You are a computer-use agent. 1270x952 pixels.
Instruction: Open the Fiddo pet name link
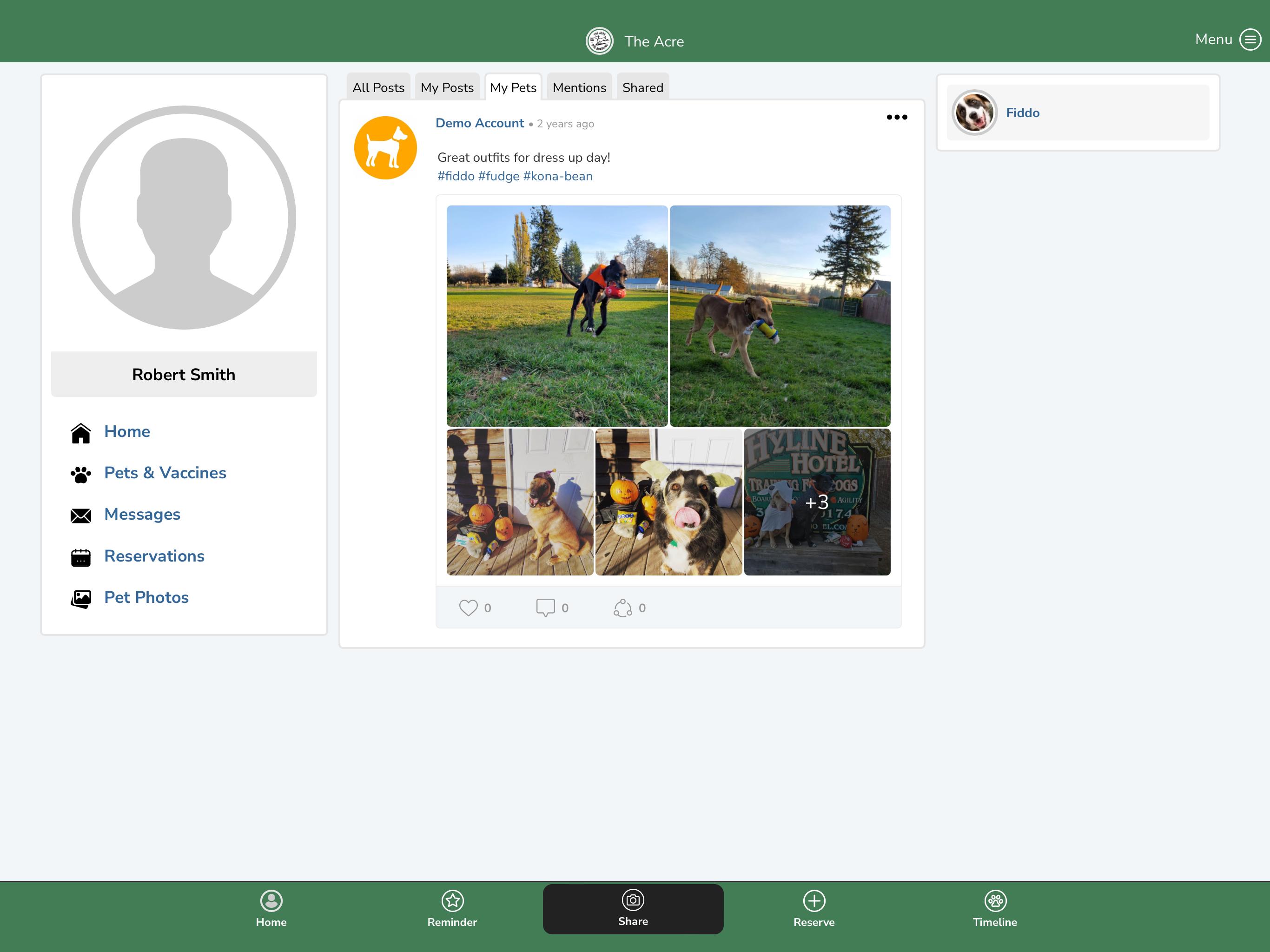(1023, 112)
